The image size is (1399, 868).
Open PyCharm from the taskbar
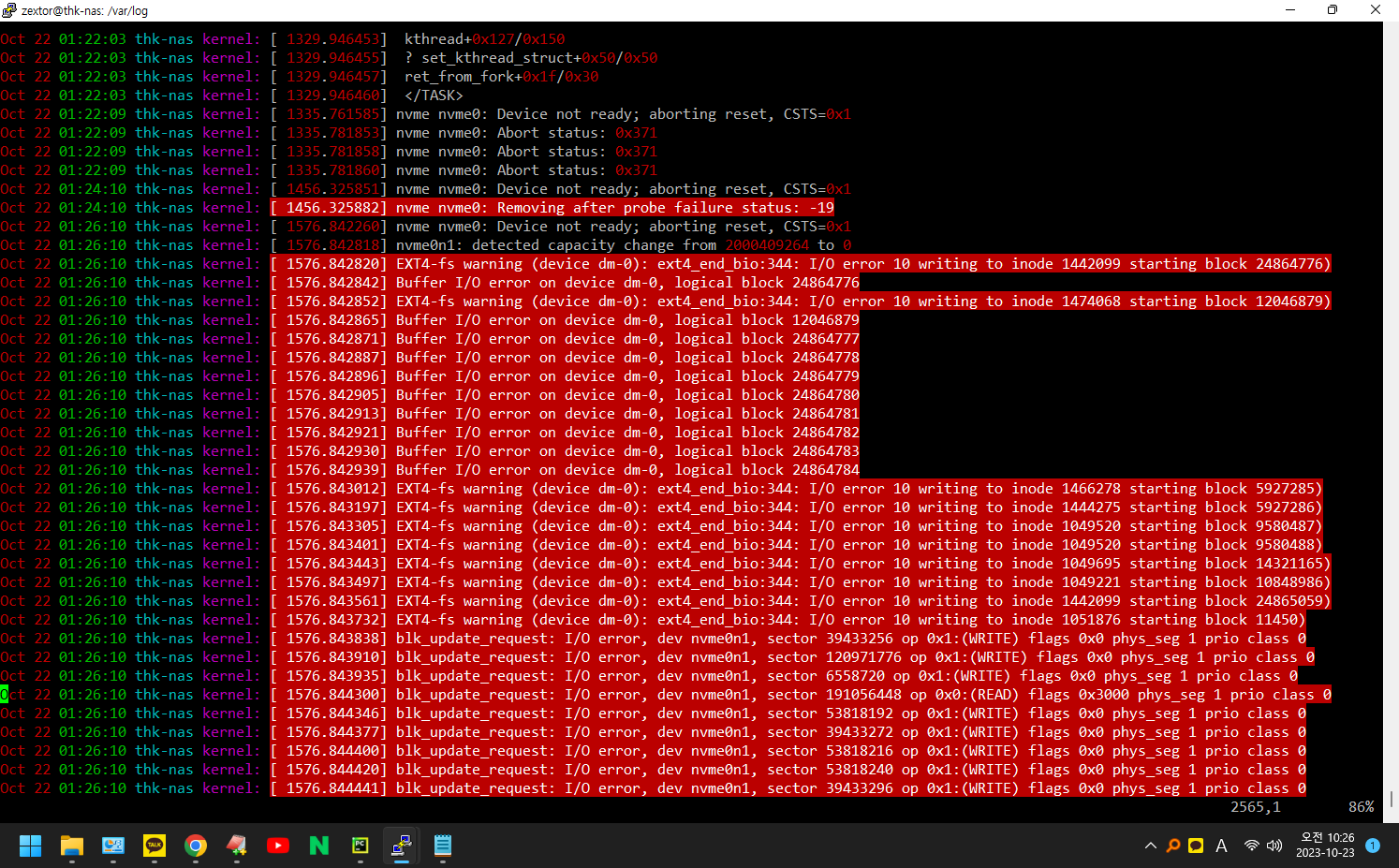[x=360, y=846]
